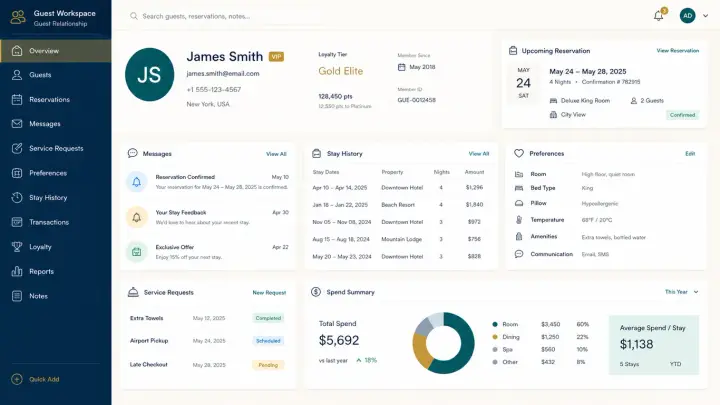Click the $5,692 total spend value
The height and width of the screenshot is (405, 720).
tap(339, 340)
